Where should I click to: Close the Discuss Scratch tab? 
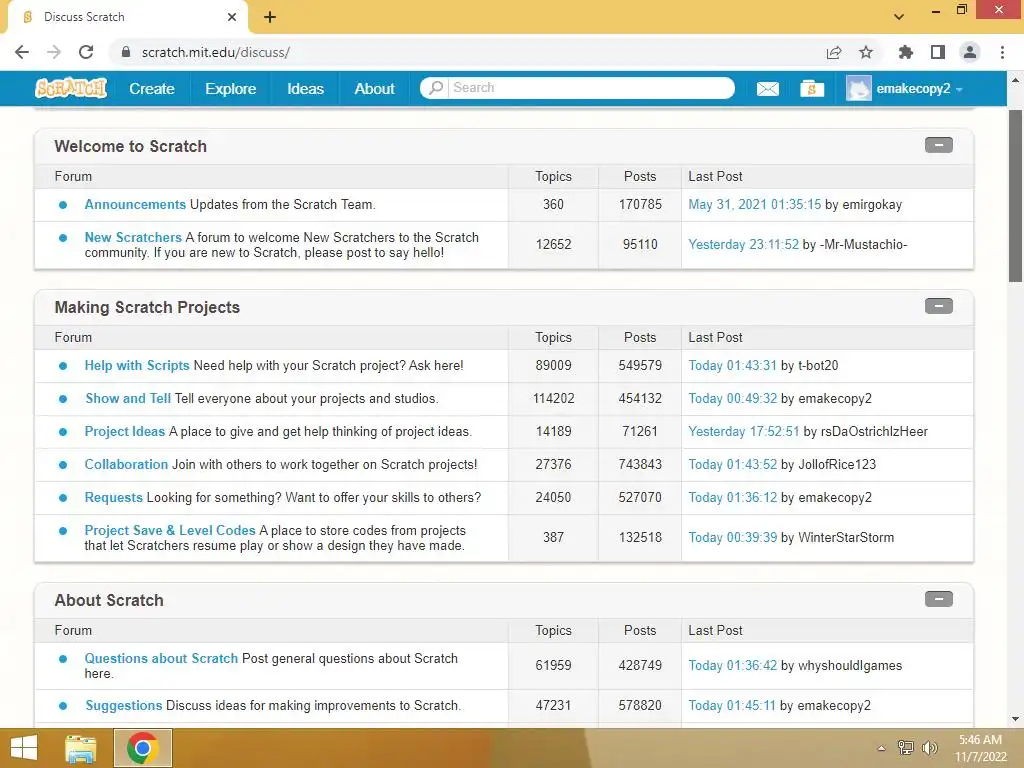point(232,17)
